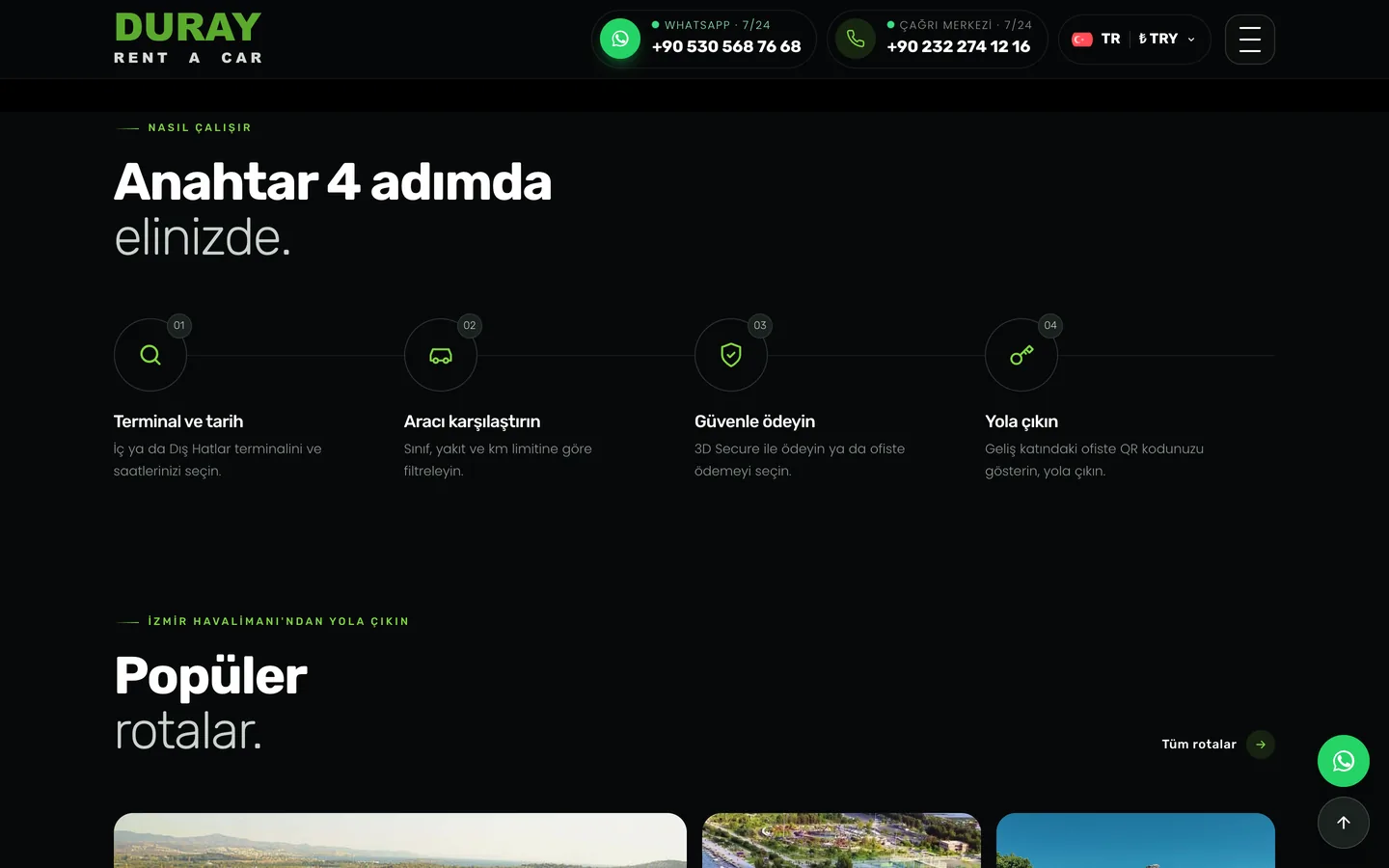Click the shield check icon for step 03
Screen dimensions: 1389x868
[x=731, y=355]
